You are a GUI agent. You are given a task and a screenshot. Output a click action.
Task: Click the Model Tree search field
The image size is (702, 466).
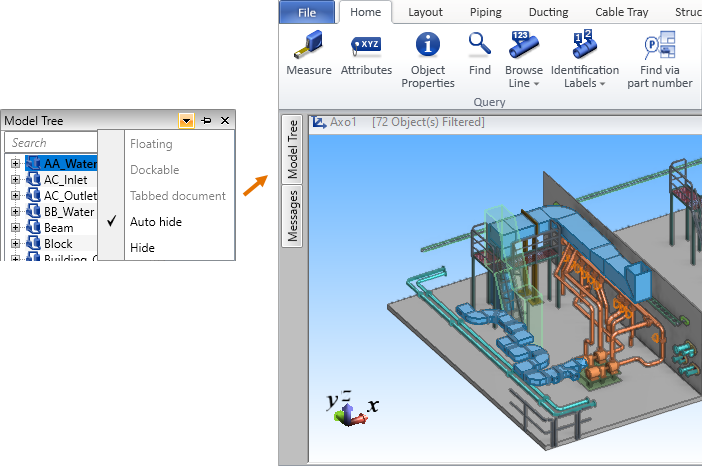pos(52,143)
